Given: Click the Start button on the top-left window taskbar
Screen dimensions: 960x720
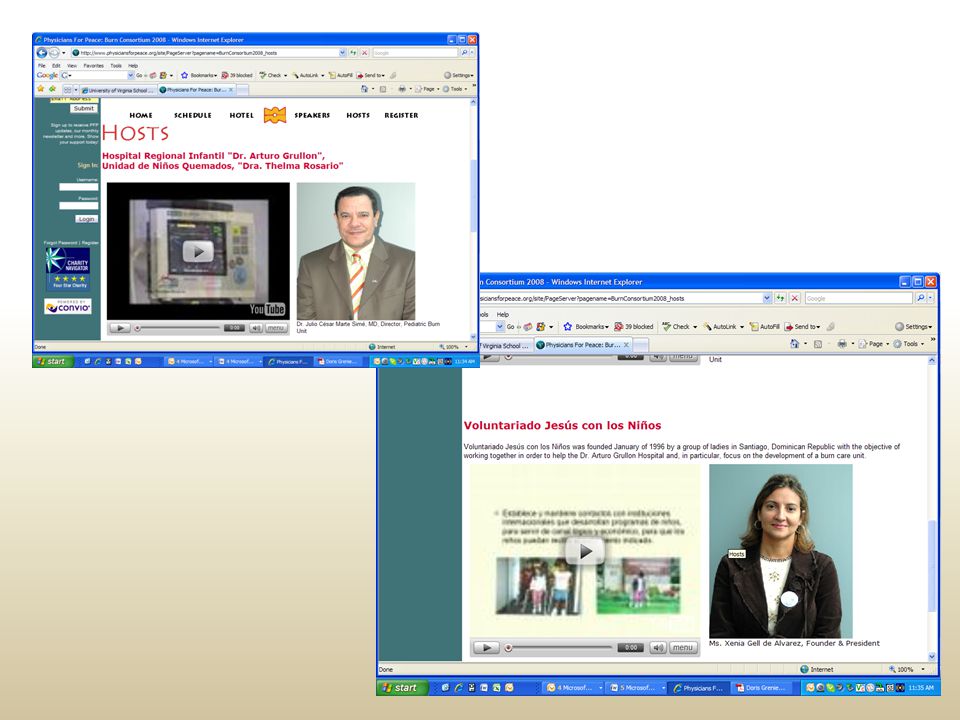Looking at the screenshot, I should click(x=53, y=361).
